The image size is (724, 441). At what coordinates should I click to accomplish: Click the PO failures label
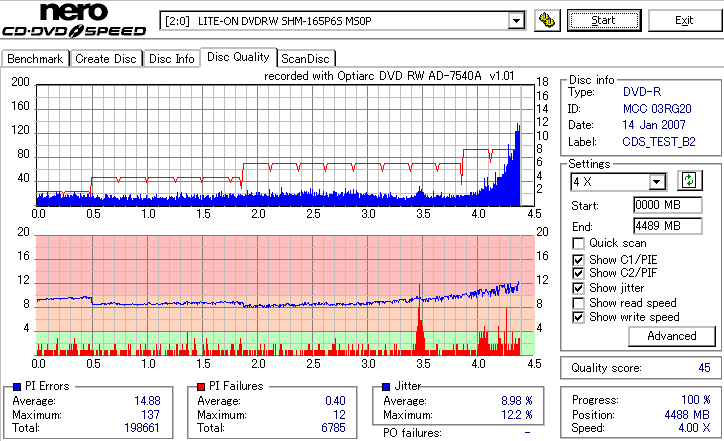(x=412, y=433)
